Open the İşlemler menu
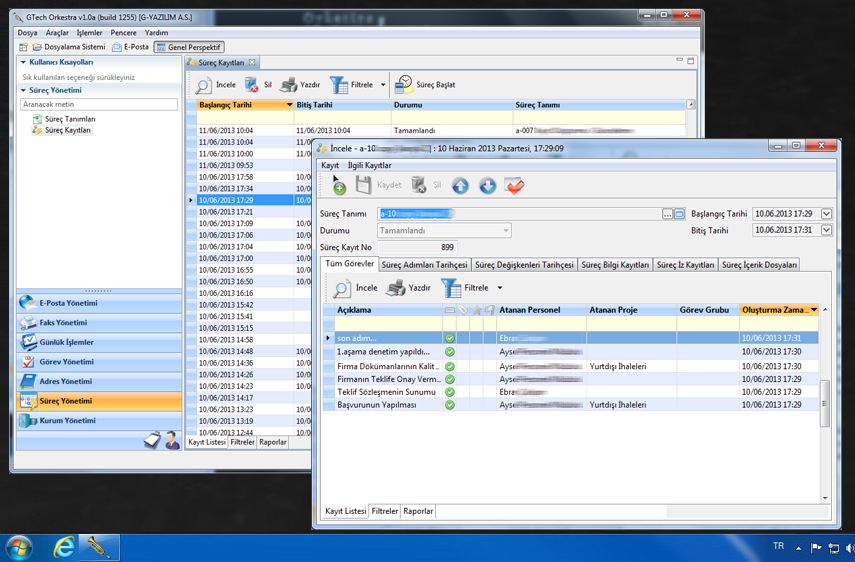The image size is (855, 562). pyautogui.click(x=89, y=33)
